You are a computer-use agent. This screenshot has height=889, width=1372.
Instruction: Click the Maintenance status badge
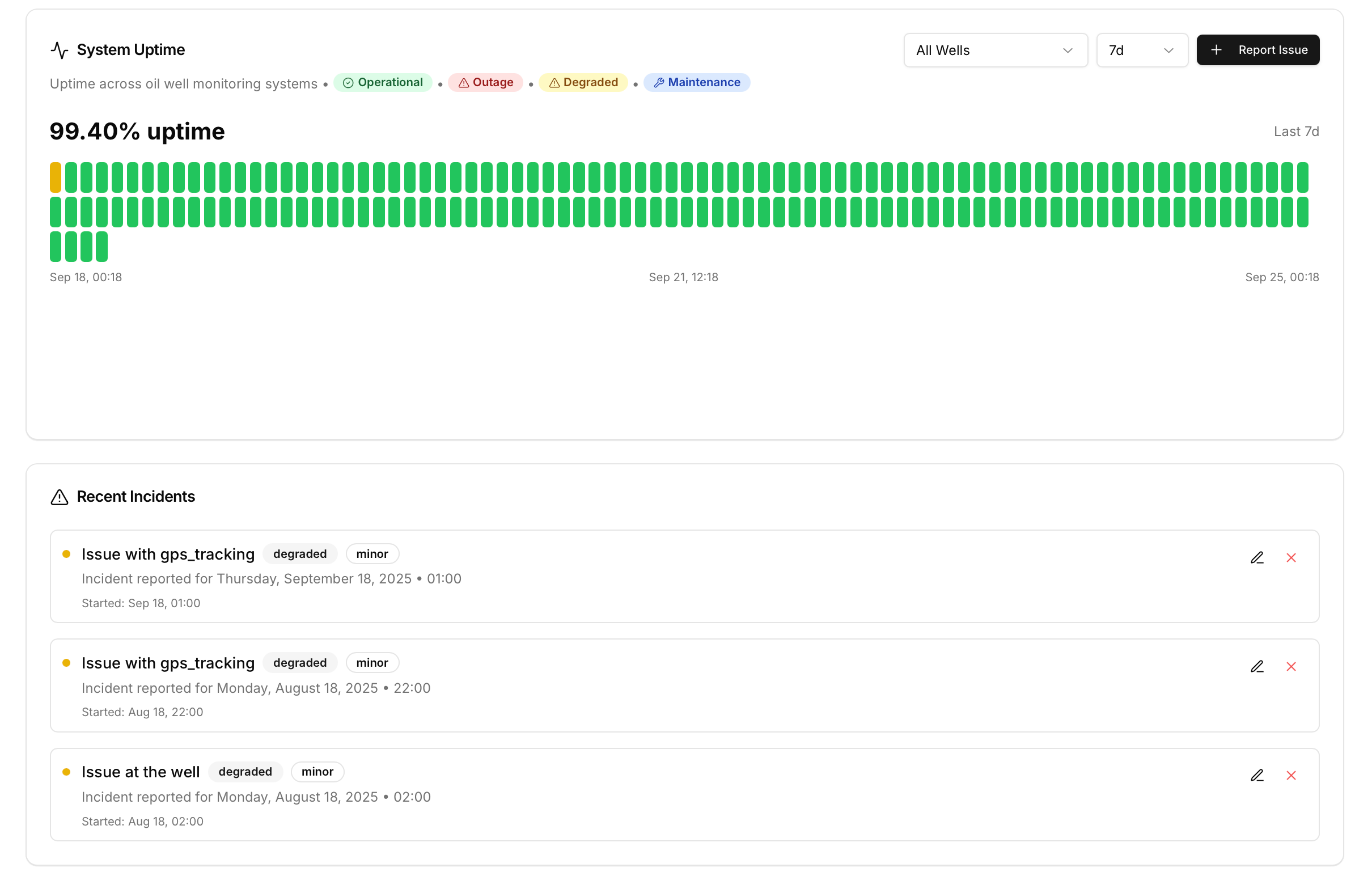pyautogui.click(x=696, y=82)
